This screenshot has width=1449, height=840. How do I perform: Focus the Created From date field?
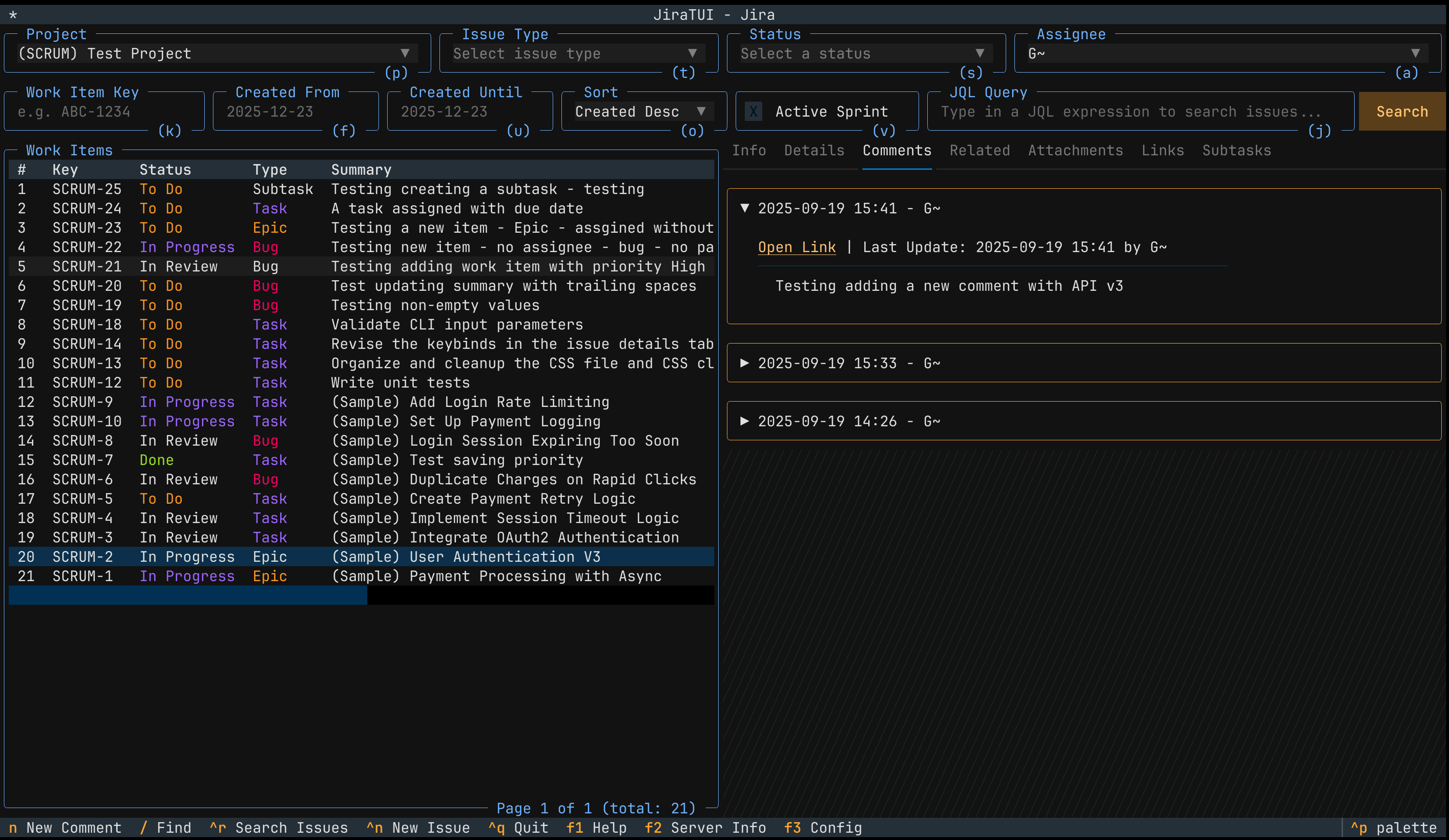[x=296, y=112]
